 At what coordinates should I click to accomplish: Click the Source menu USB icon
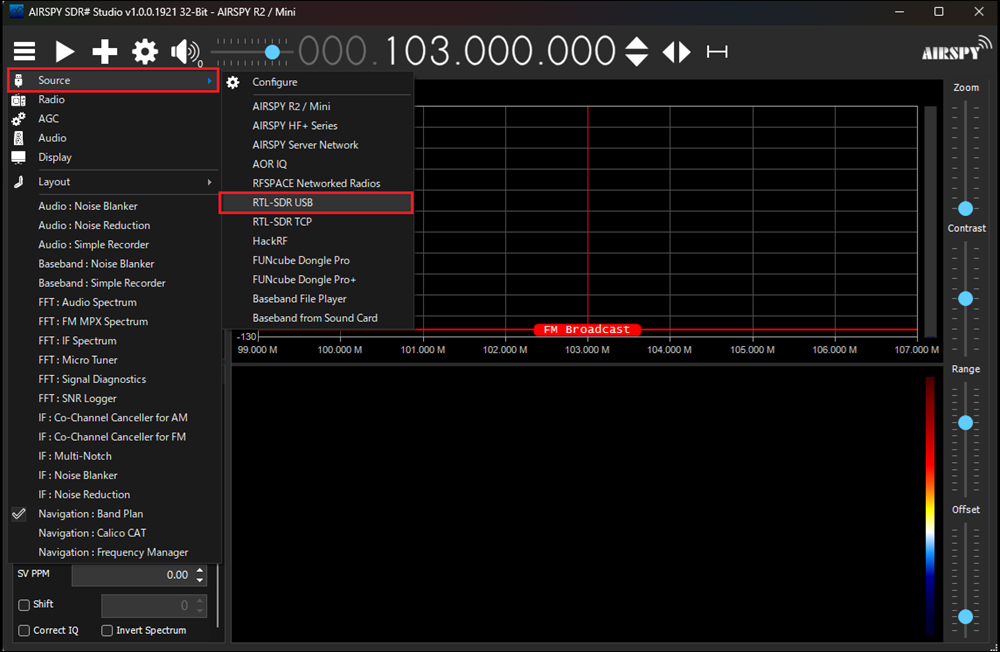[x=18, y=80]
